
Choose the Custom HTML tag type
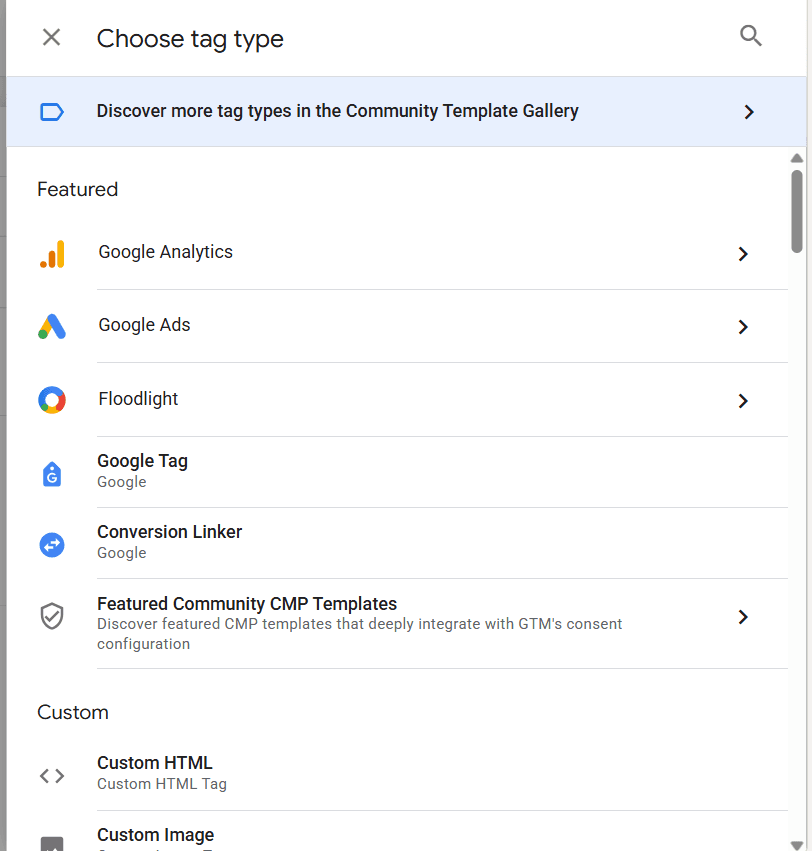(155, 763)
